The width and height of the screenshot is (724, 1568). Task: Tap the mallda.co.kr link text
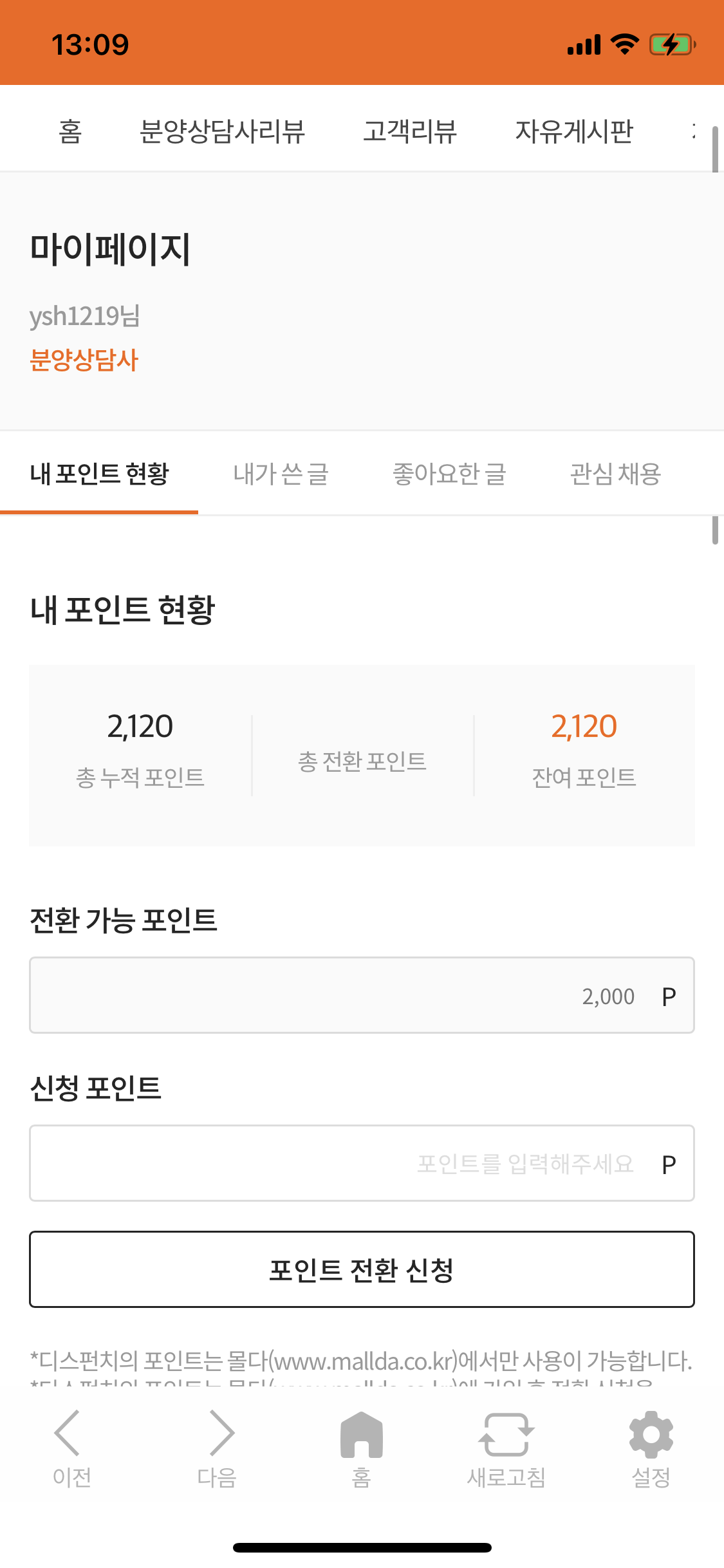click(362, 1361)
